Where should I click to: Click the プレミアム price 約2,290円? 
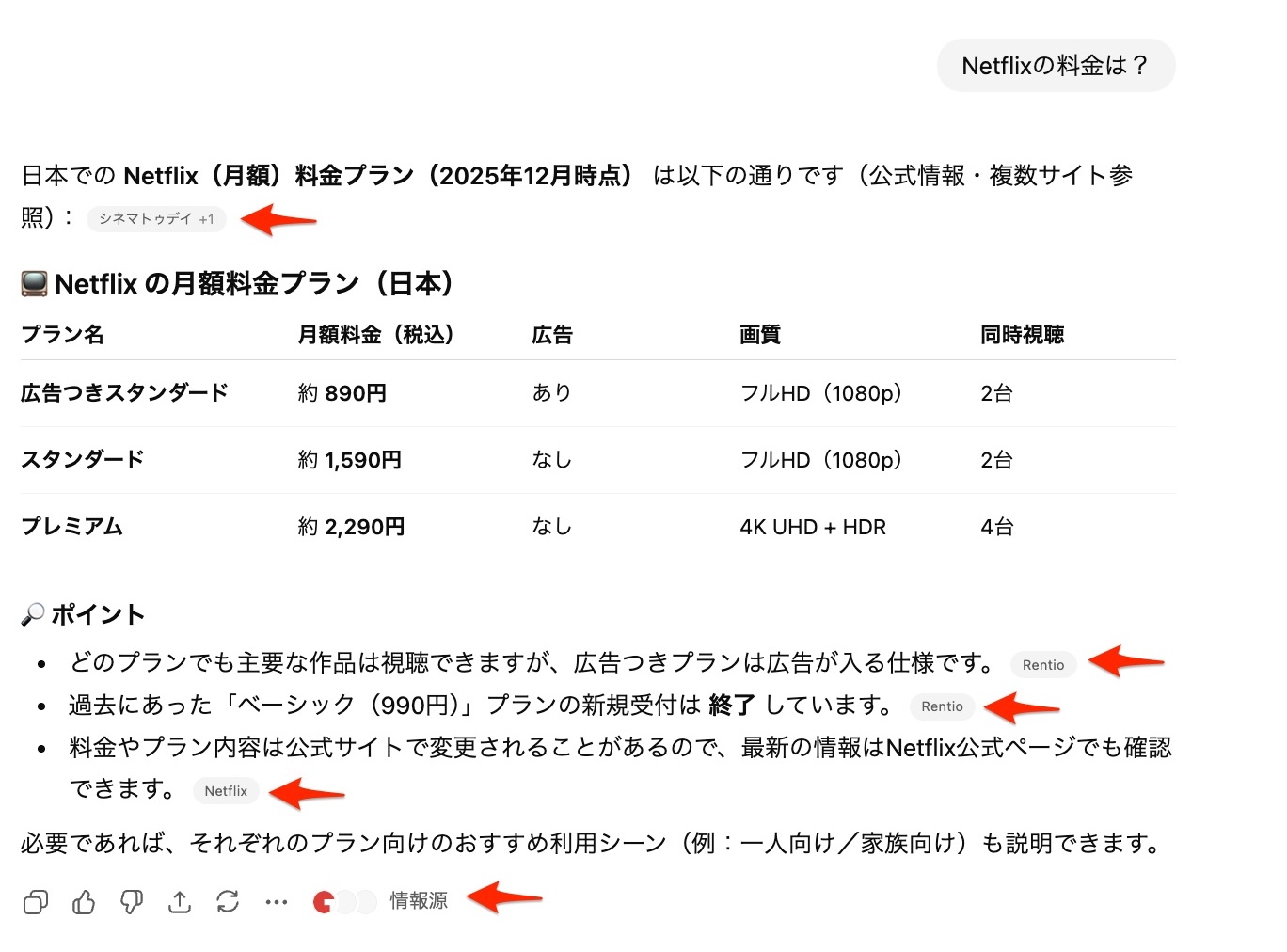(x=349, y=527)
